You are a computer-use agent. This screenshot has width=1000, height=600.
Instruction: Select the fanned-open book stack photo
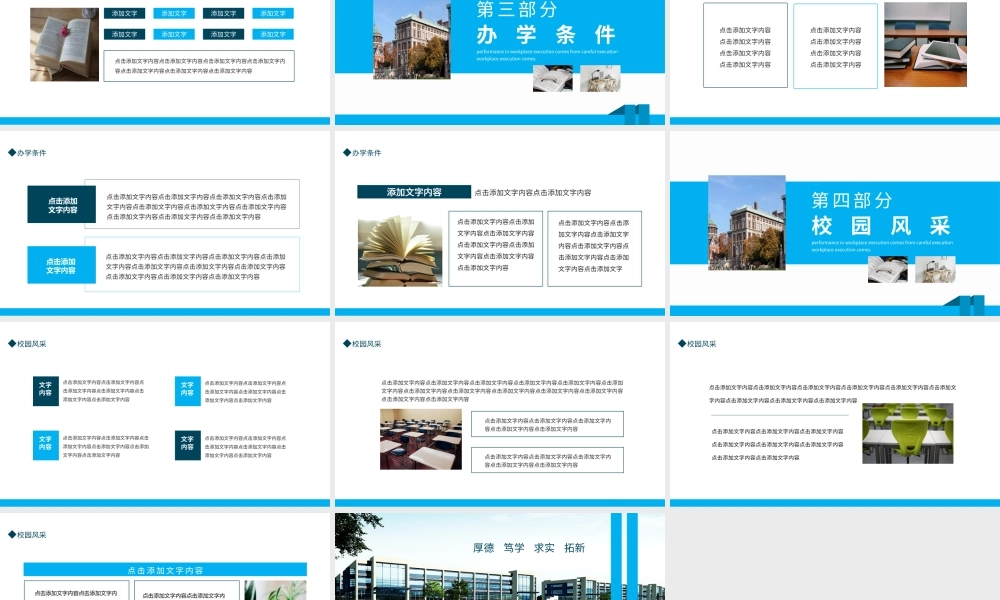[400, 251]
